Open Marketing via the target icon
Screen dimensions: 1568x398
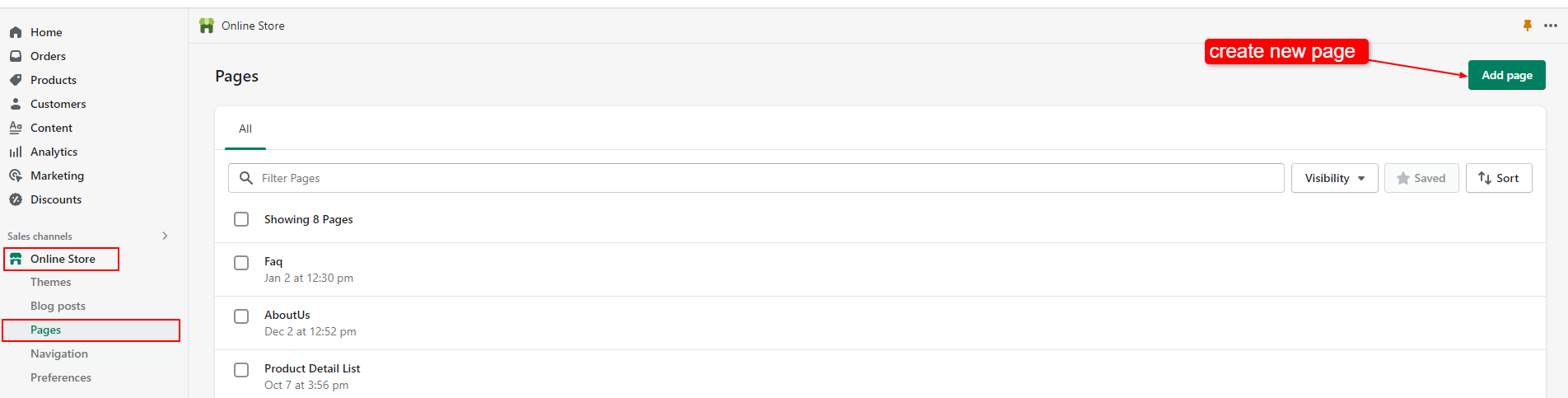[x=15, y=176]
